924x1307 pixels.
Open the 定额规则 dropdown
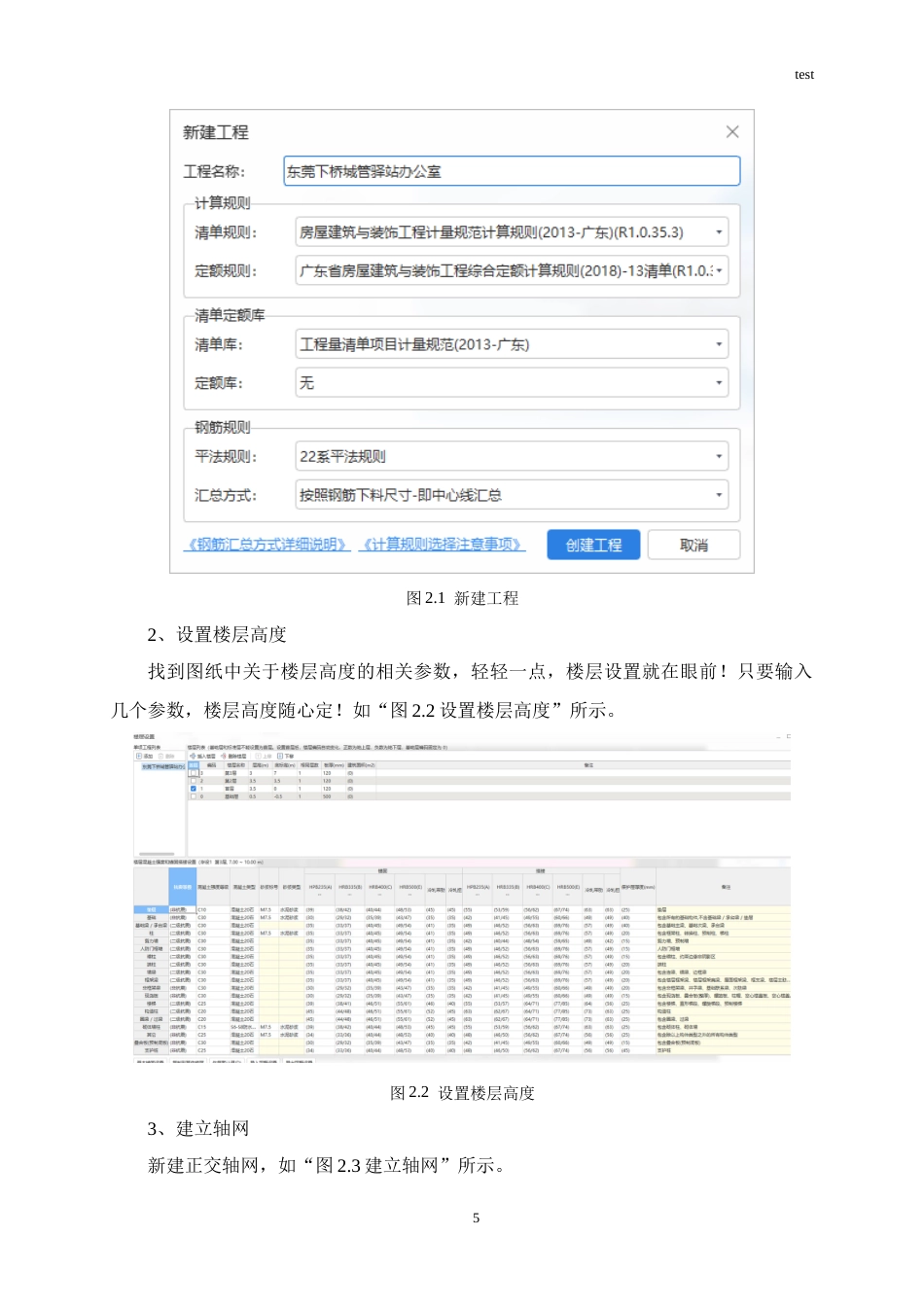tap(512, 271)
